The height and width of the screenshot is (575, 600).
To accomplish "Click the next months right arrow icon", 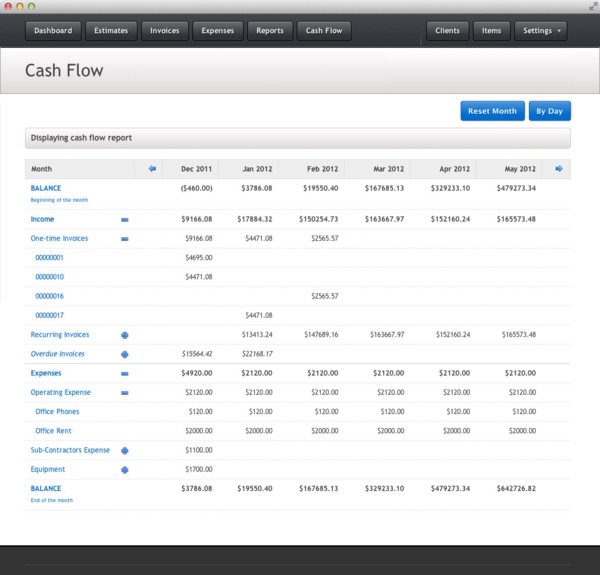I will pyautogui.click(x=559, y=169).
